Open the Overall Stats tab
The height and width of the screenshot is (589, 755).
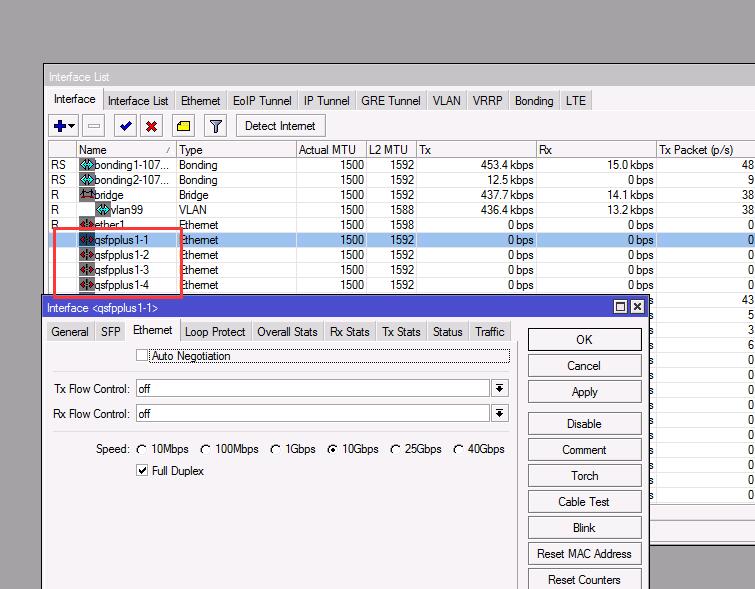pos(287,332)
